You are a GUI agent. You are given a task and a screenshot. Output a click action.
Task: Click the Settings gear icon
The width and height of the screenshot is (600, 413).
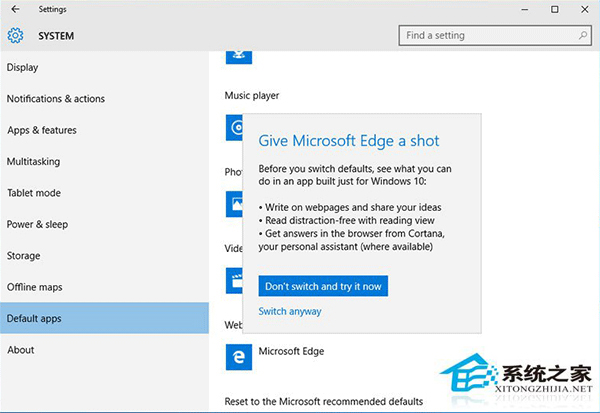click(x=15, y=36)
